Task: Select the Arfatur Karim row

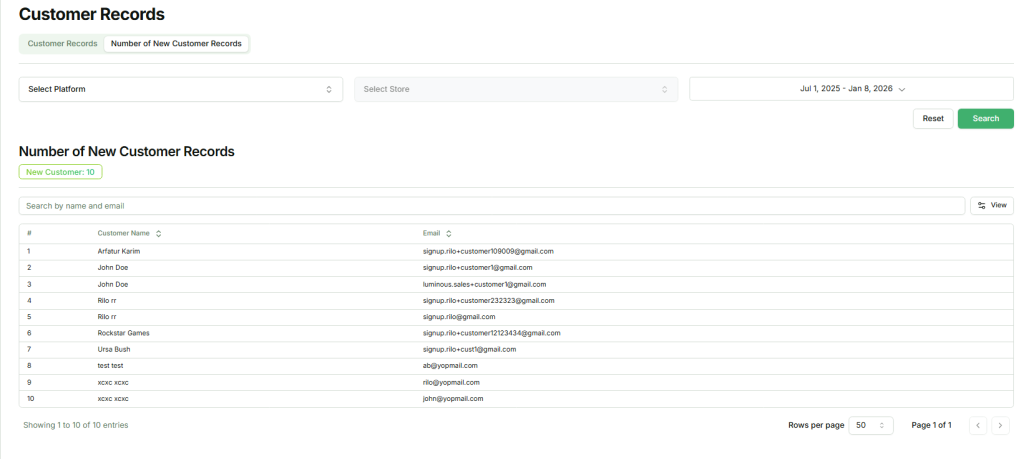Action: 119,251
